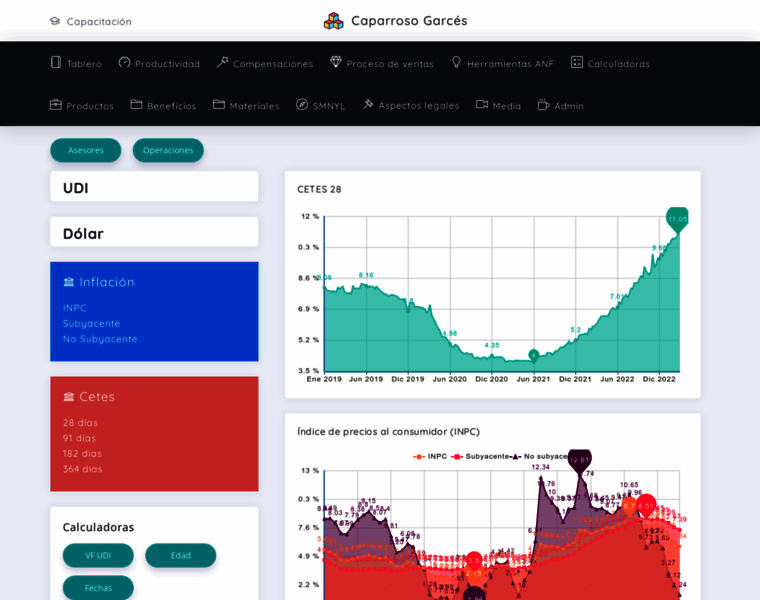Click the Tablero icon in navigation
The image size is (760, 600).
click(x=56, y=63)
